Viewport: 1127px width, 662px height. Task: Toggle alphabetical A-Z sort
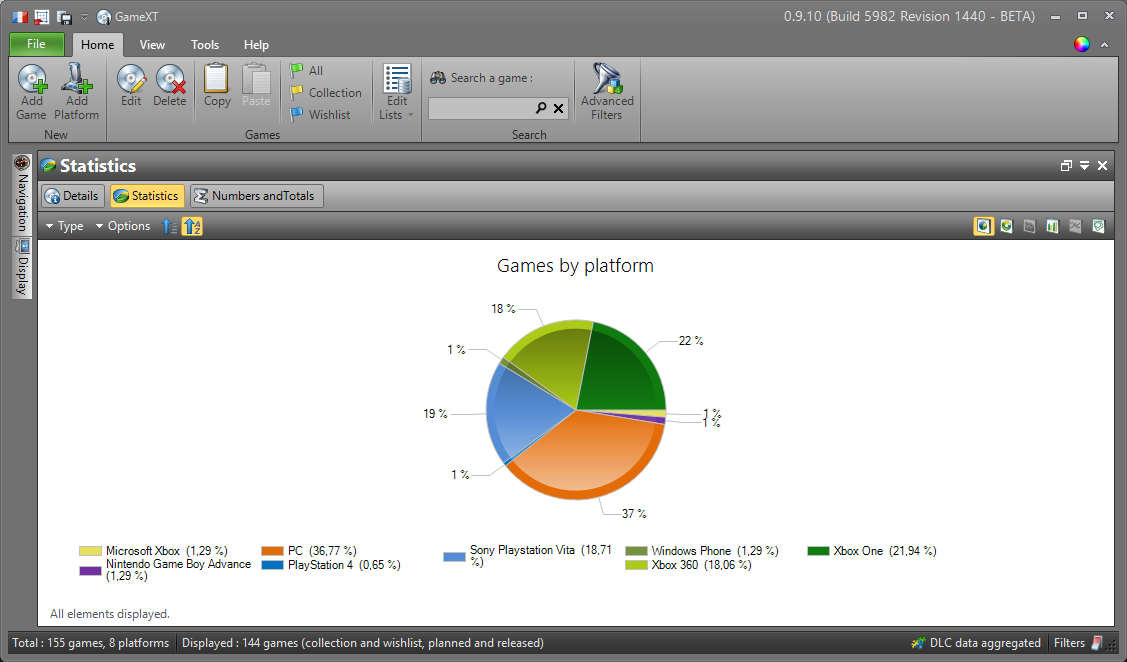point(192,227)
